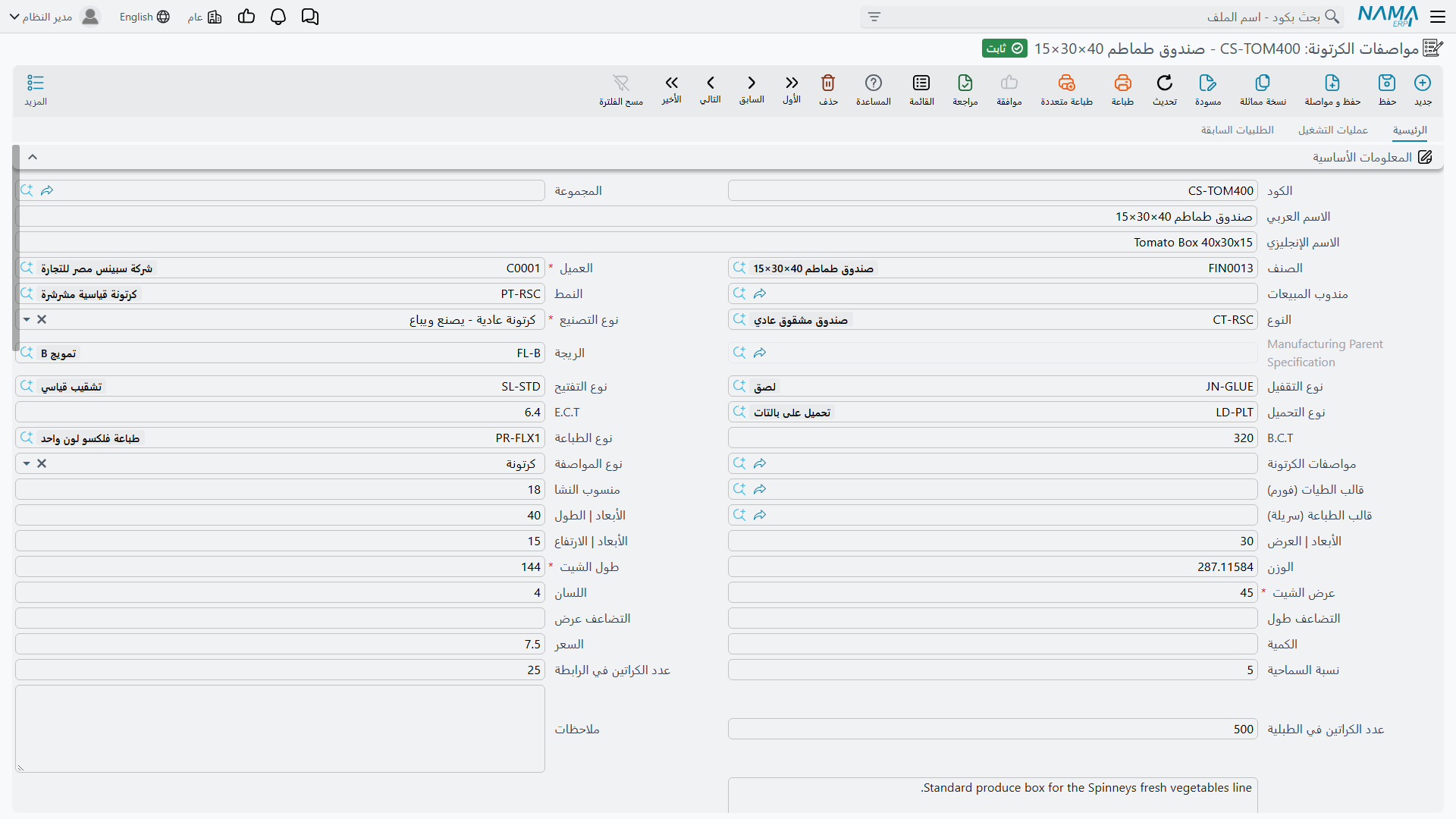
Task: Collapse the basic information (المعلومات الأساسية) section
Action: (x=33, y=157)
